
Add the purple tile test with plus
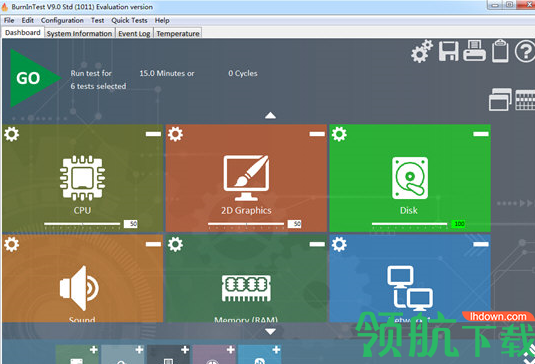click(x=231, y=350)
